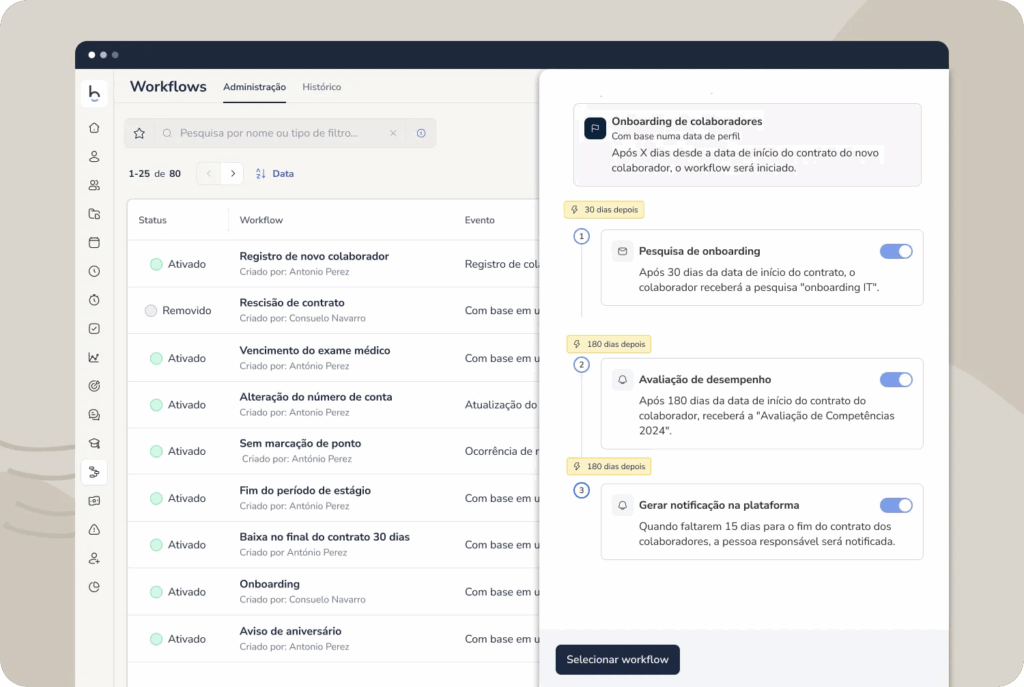Select the user profile icon in the sidebar
Viewport: 1024px width, 687px height.
click(x=94, y=156)
